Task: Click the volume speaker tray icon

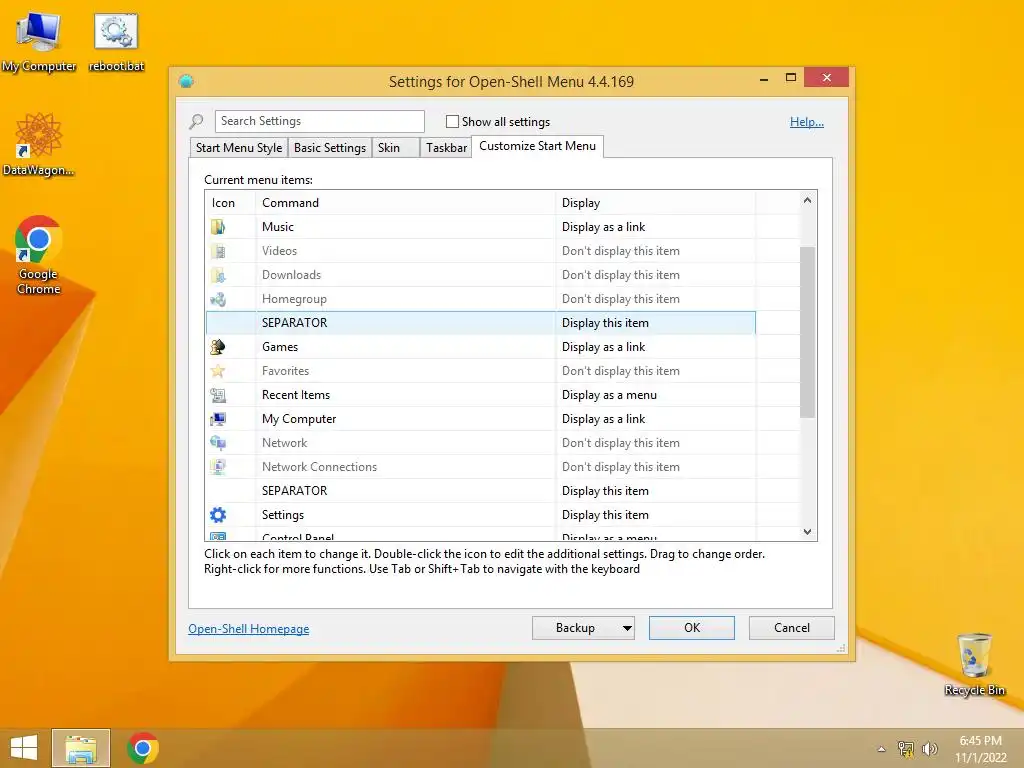Action: tap(929, 749)
